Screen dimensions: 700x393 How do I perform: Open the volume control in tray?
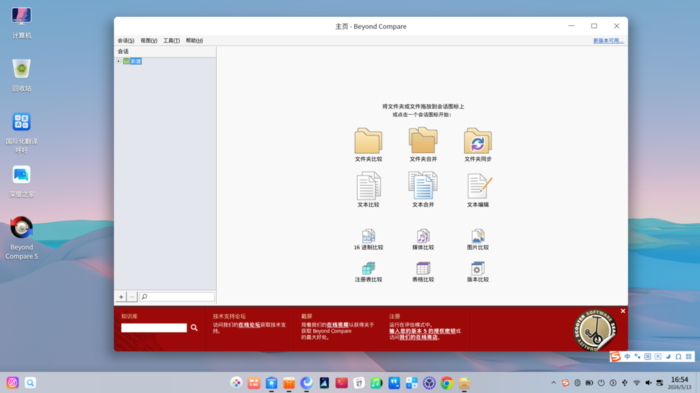click(x=648, y=383)
